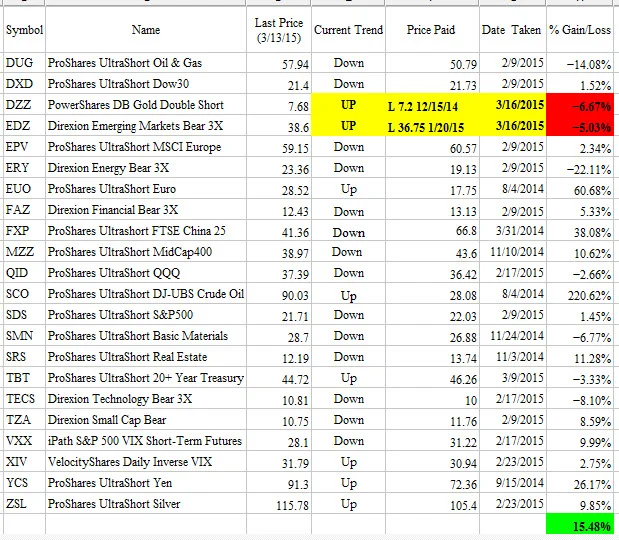Click the SMN symbol cell
The height and width of the screenshot is (540, 619).
(x=24, y=336)
